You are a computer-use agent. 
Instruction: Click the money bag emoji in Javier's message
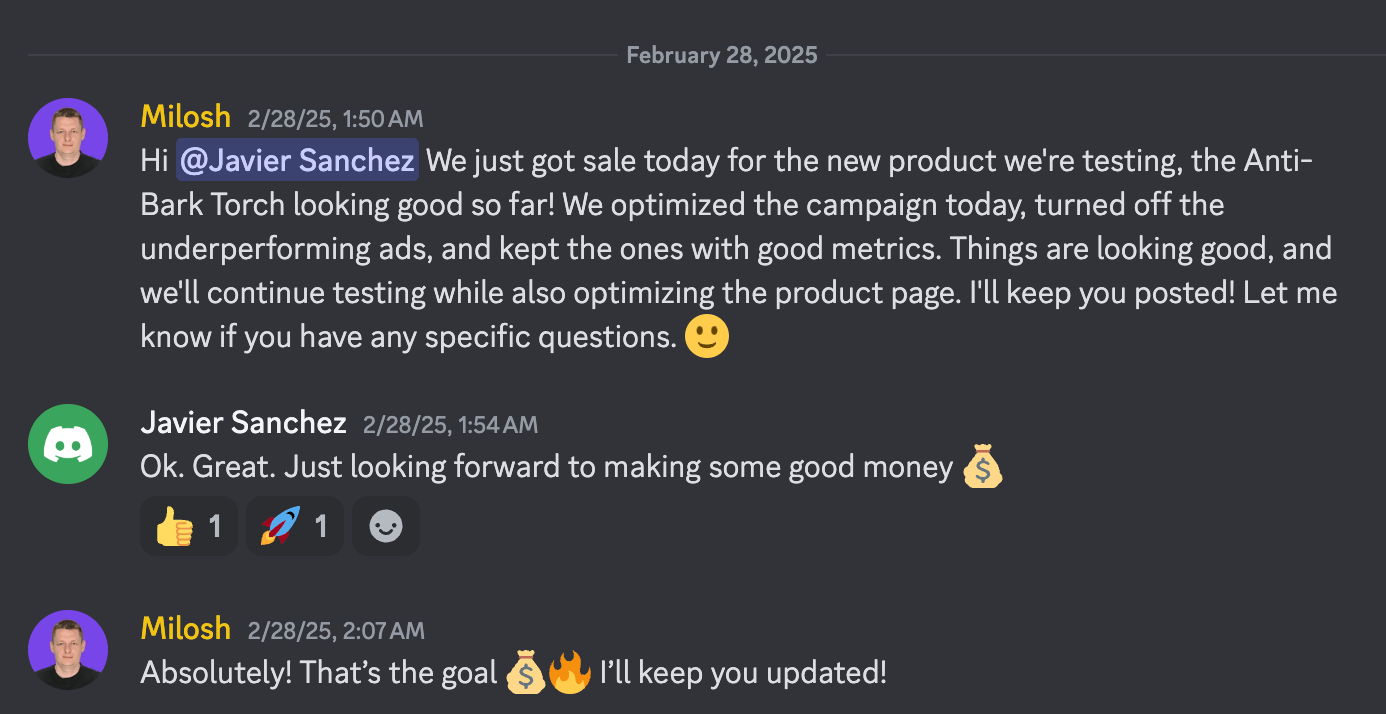pyautogui.click(x=982, y=467)
